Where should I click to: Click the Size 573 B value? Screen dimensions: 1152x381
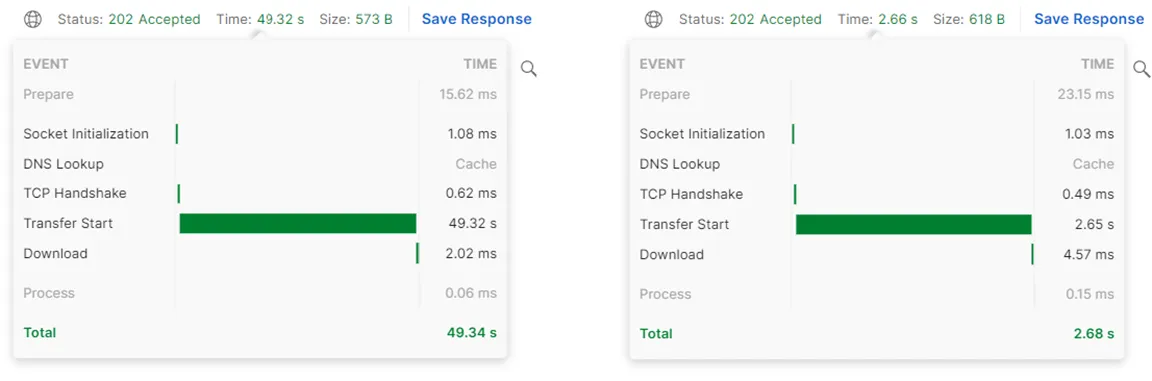(373, 19)
